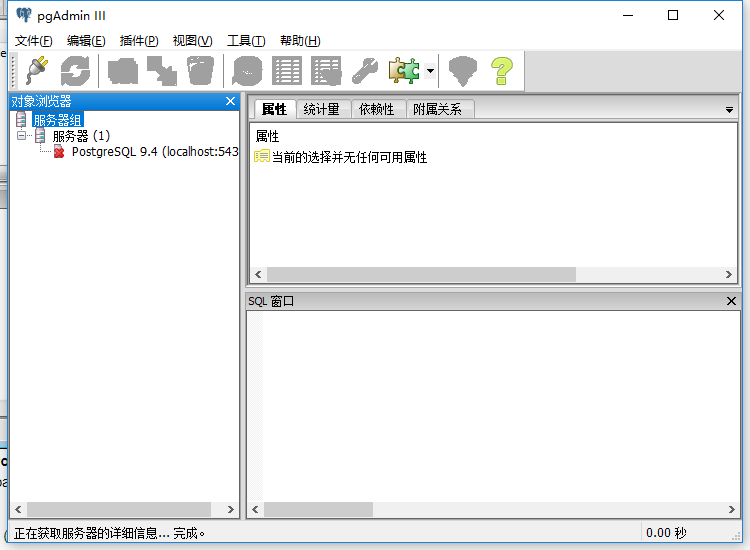Click the object properties toolbar icon
750x550 pixels.
coord(123,71)
